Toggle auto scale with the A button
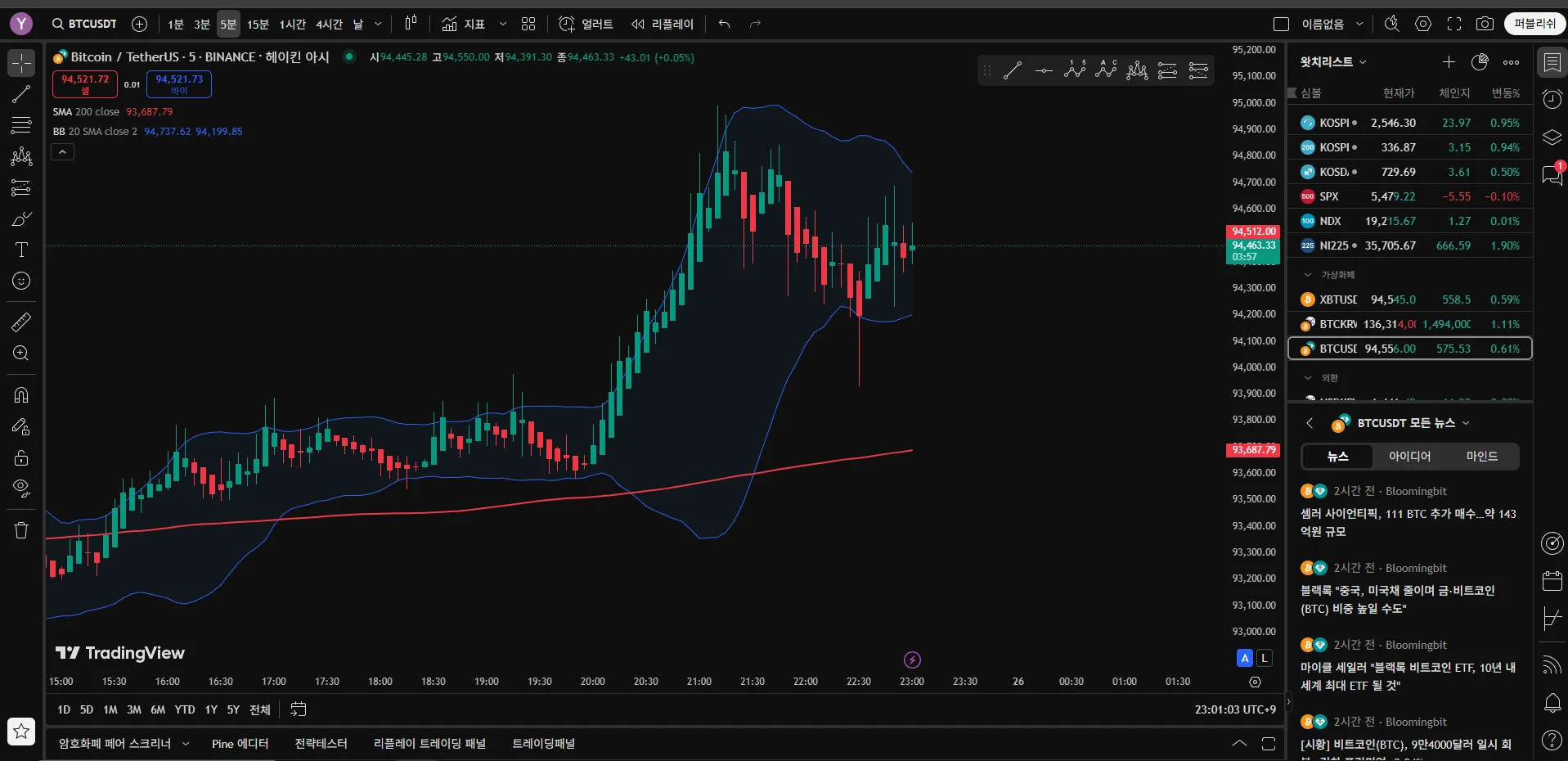 (1245, 658)
